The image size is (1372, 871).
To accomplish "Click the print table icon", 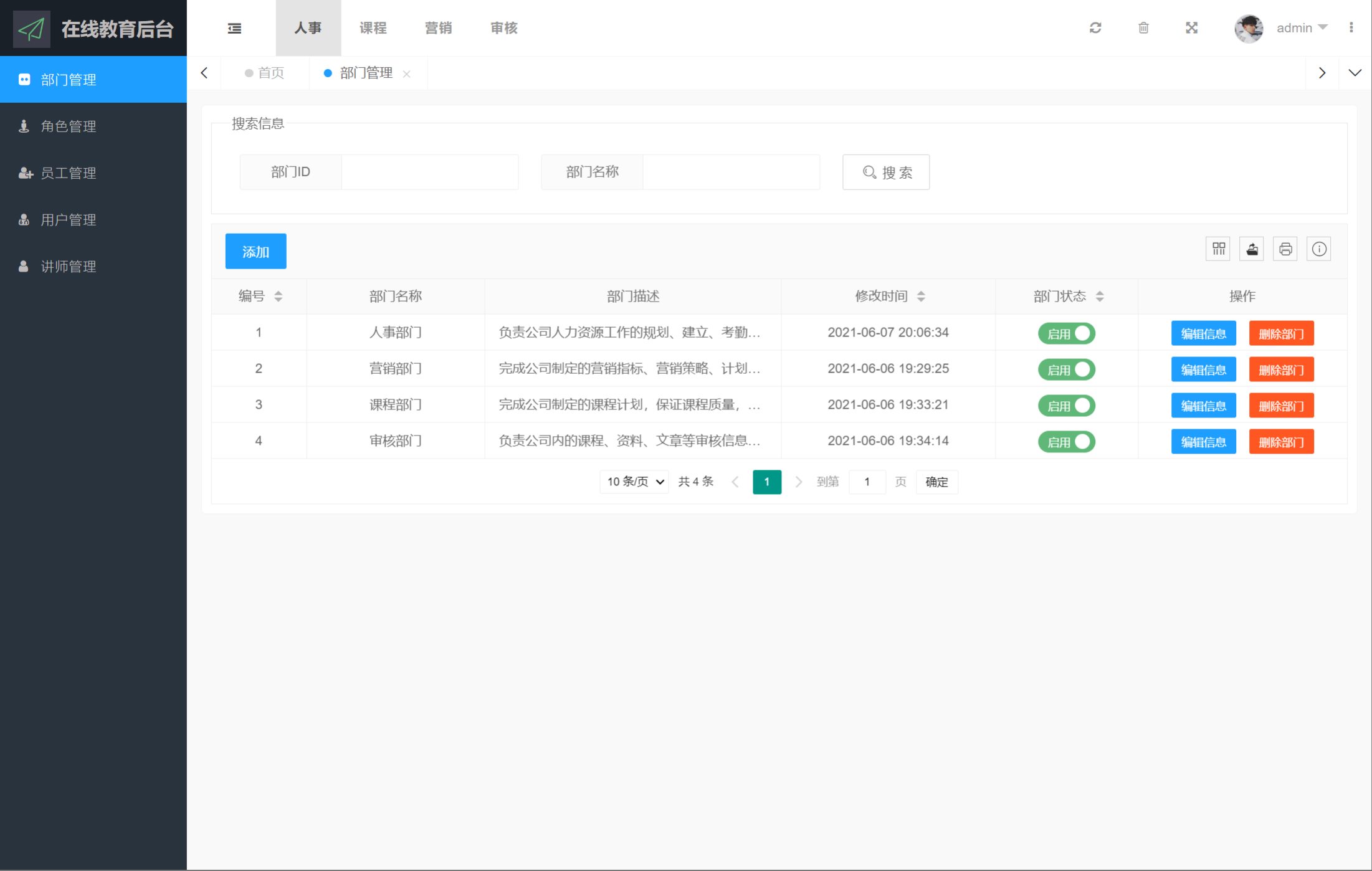I will pos(1285,249).
